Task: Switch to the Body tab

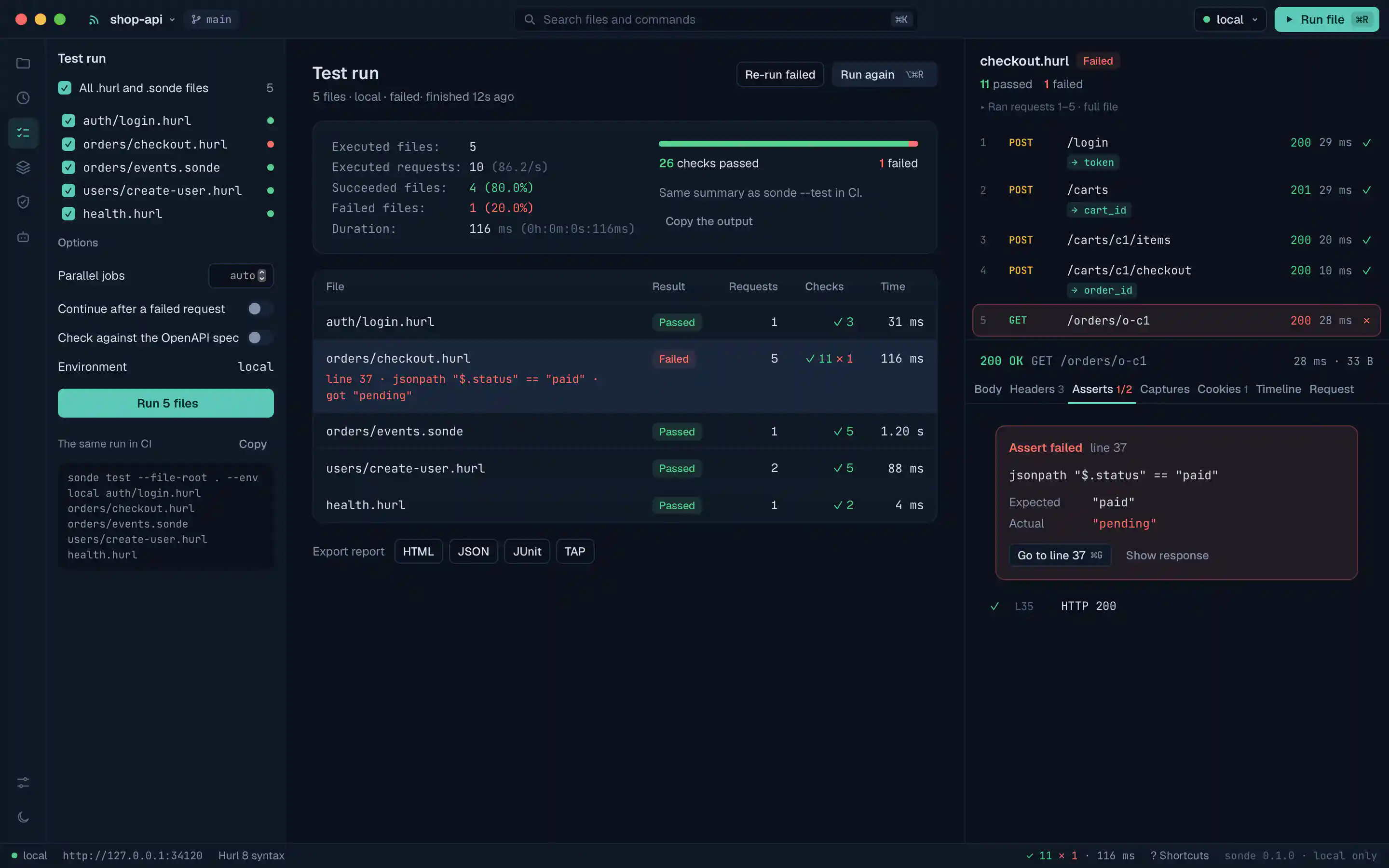Action: click(x=987, y=389)
